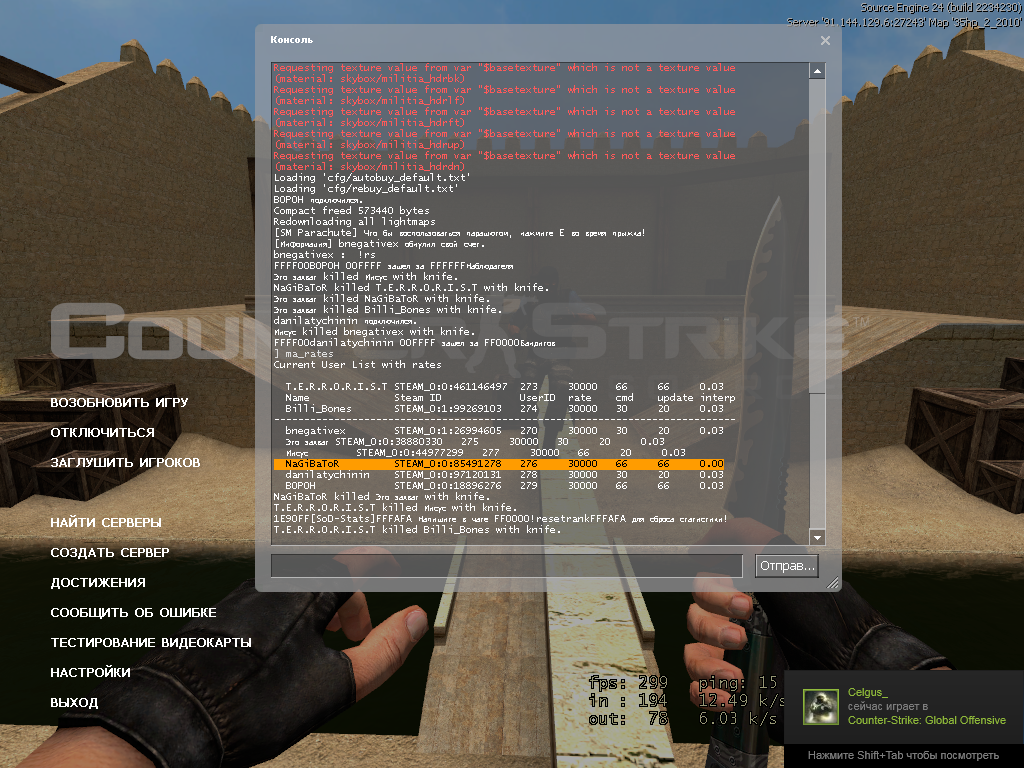Open НАСТРОЙКИ settings menu
1024x768 pixels.
point(90,673)
